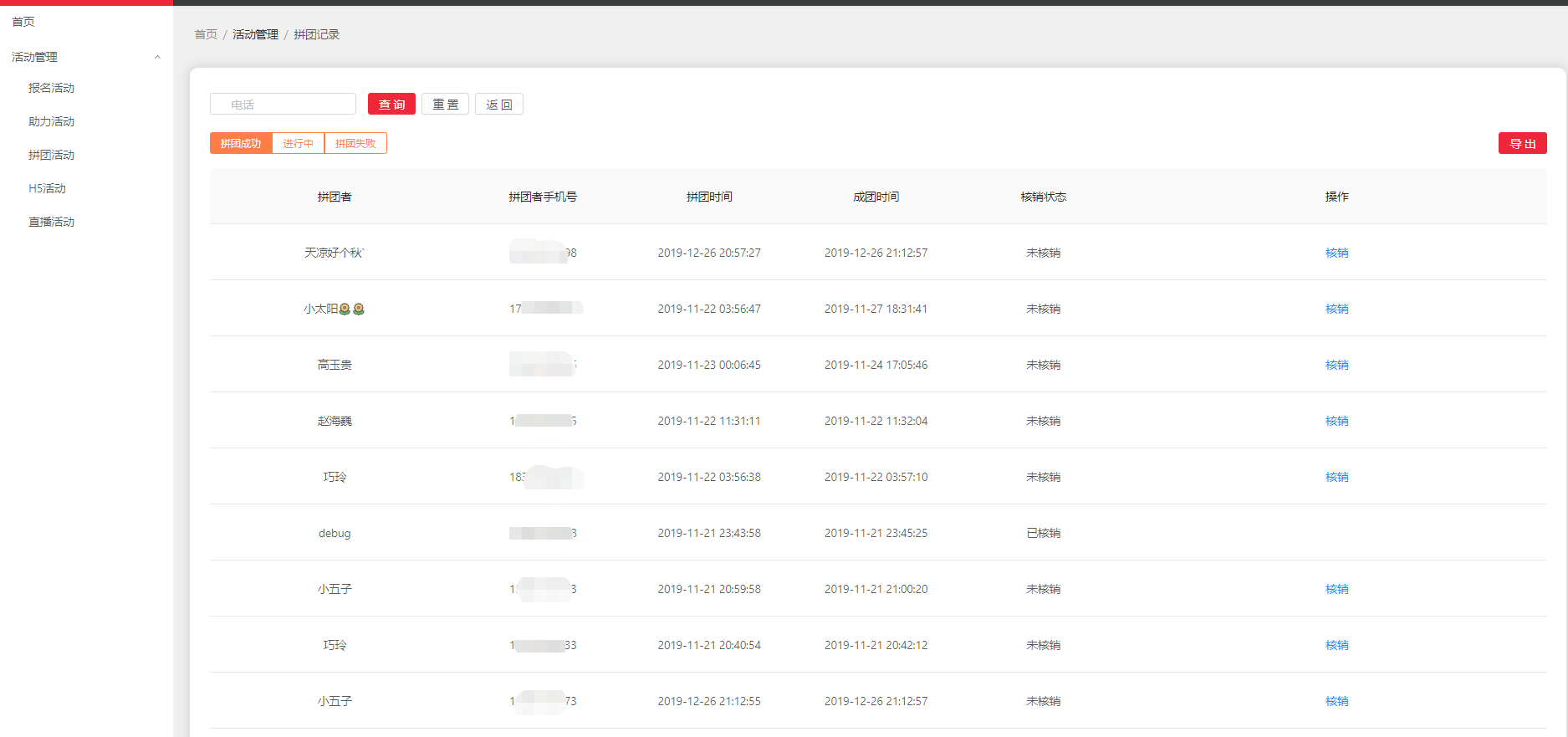Collapse the 活动管理 sidebar menu arrow

click(x=157, y=57)
